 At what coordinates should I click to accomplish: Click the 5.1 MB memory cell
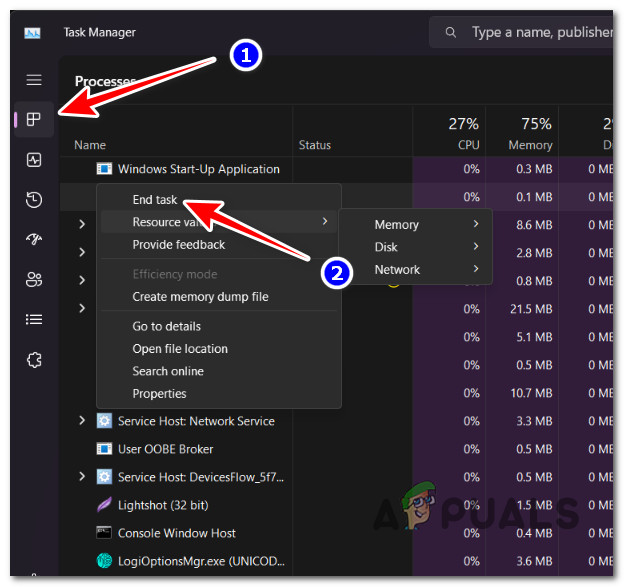coord(534,337)
